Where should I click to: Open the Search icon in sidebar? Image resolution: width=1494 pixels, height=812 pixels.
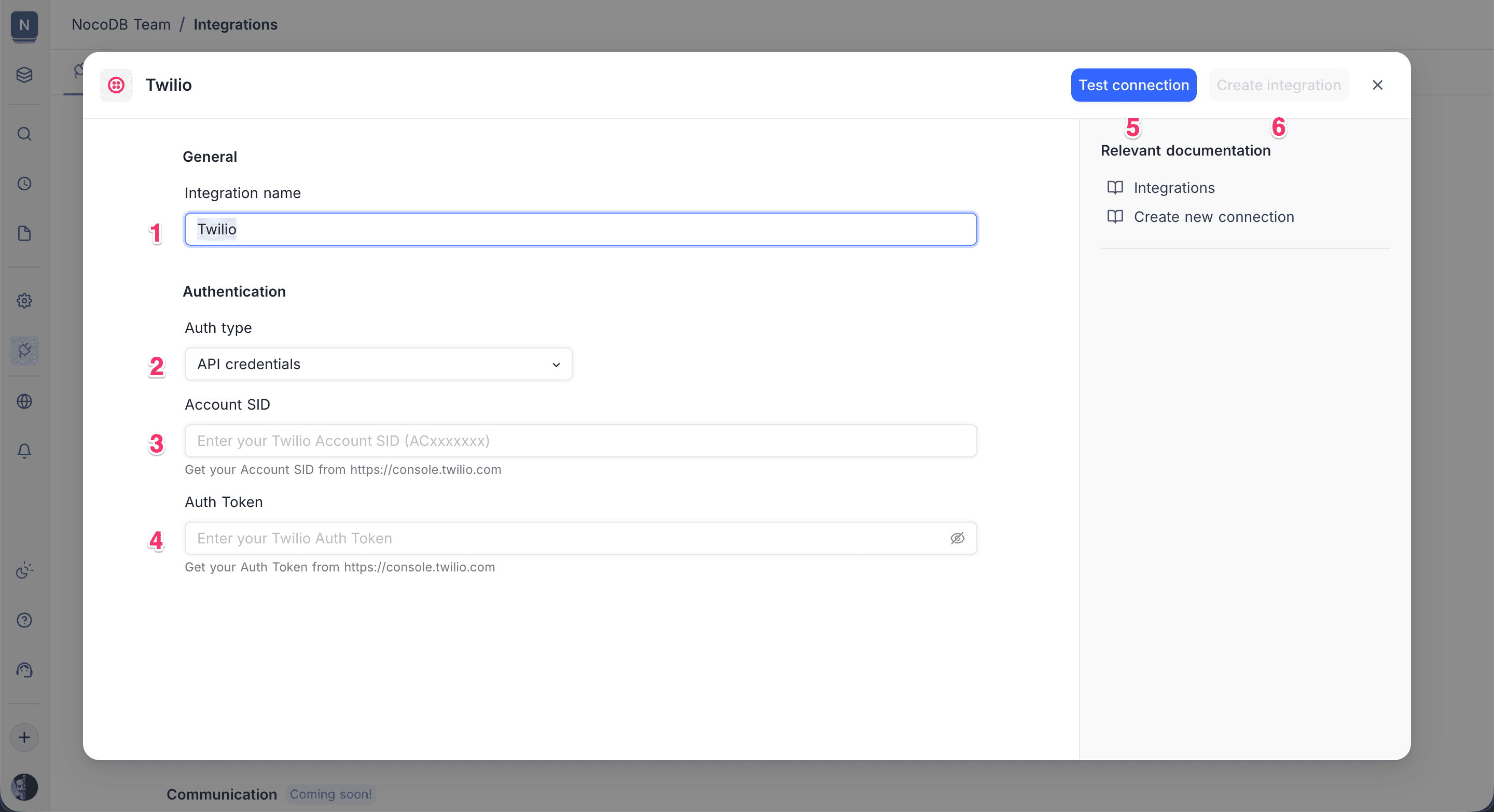click(24, 134)
